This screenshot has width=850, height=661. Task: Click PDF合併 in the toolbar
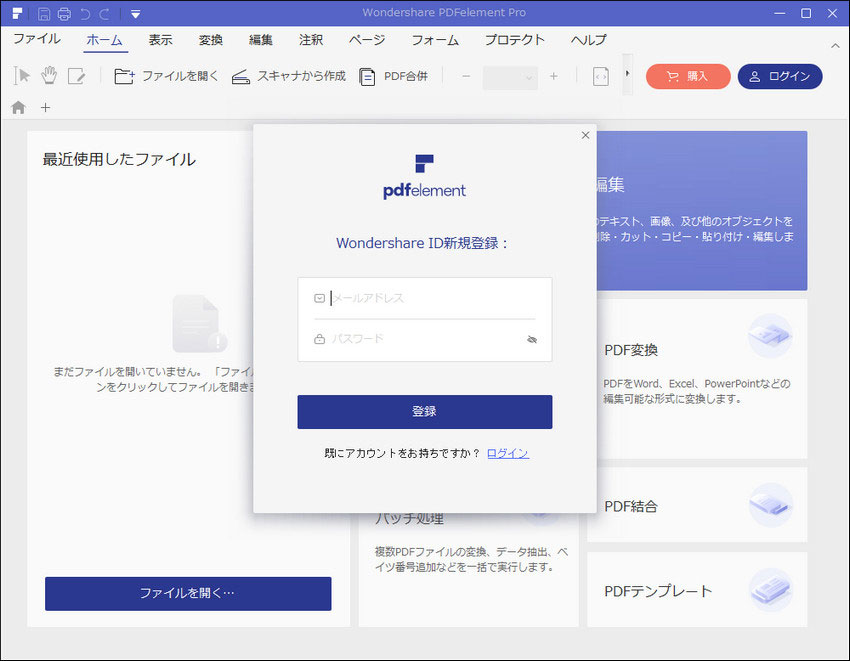click(x=394, y=76)
